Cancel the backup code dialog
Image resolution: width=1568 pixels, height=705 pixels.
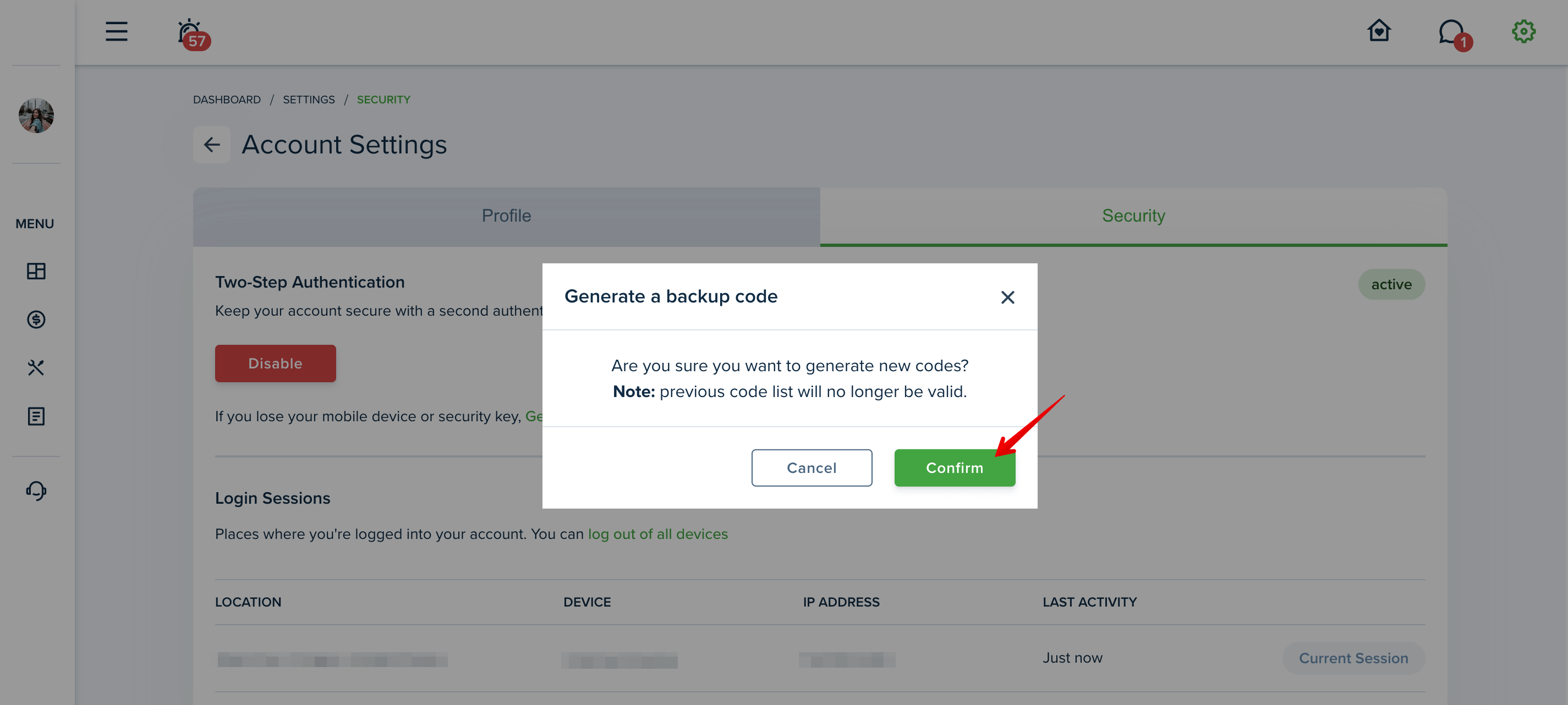tap(811, 467)
